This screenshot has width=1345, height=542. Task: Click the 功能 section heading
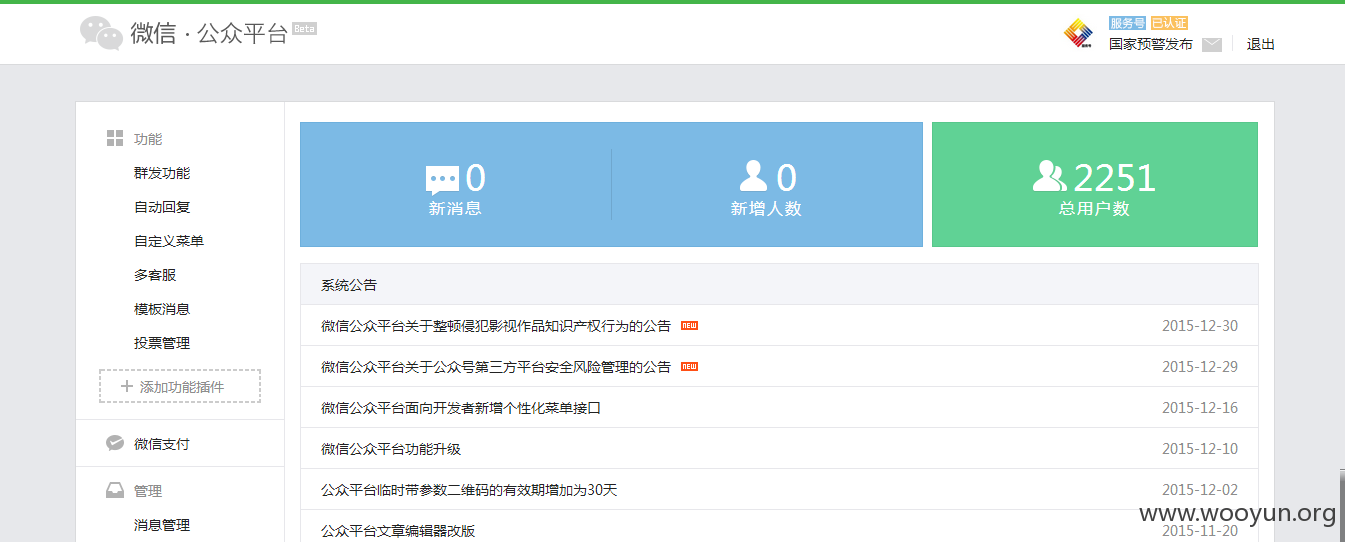coord(148,139)
